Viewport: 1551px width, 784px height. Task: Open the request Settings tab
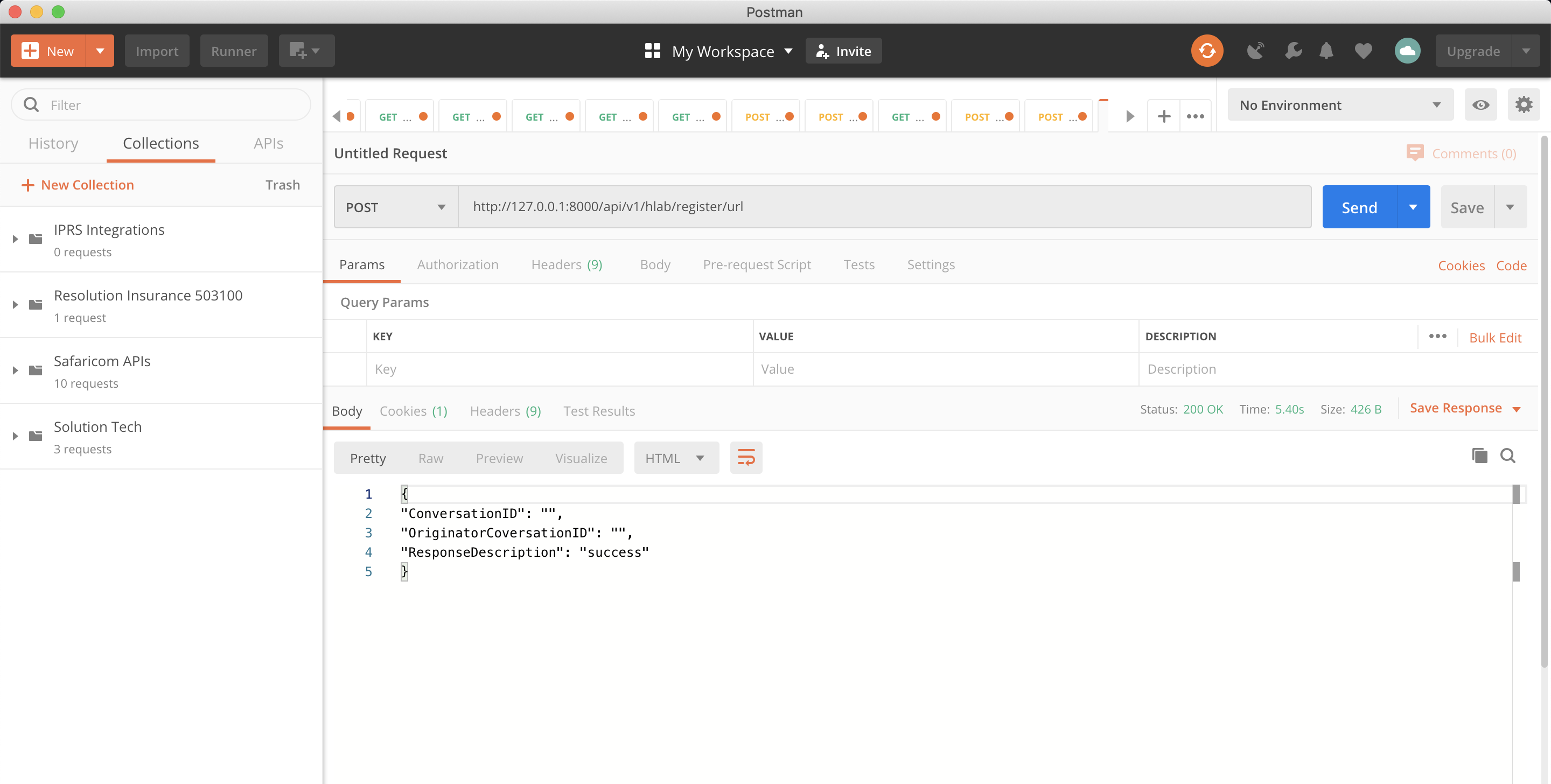[930, 264]
